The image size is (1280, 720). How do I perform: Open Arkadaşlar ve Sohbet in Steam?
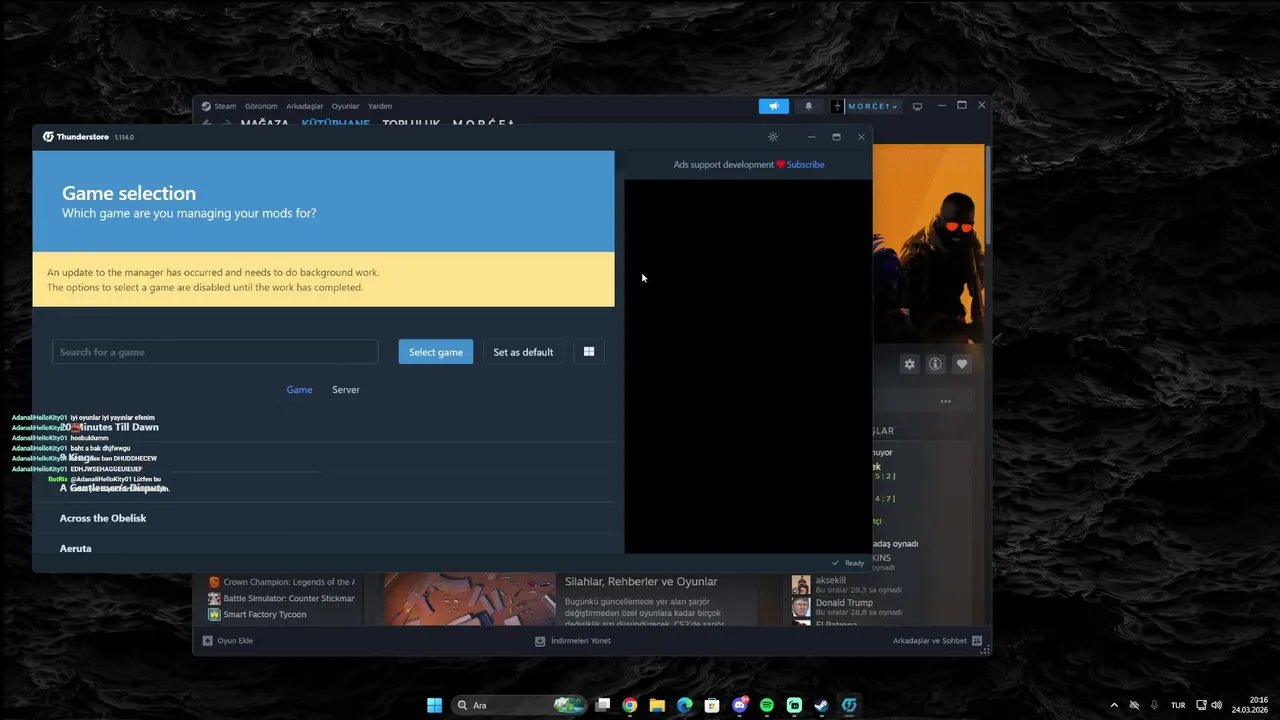937,641
